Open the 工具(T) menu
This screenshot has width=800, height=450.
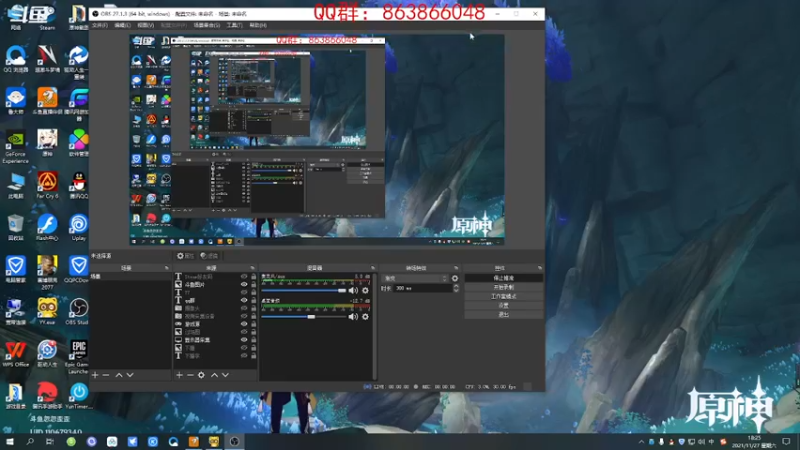[x=234, y=25]
